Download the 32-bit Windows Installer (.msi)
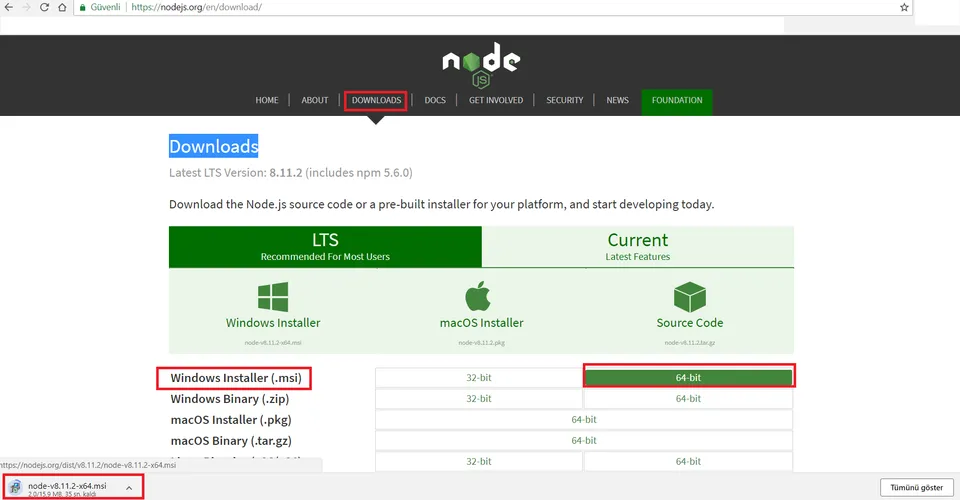This screenshot has width=960, height=500. [479, 378]
